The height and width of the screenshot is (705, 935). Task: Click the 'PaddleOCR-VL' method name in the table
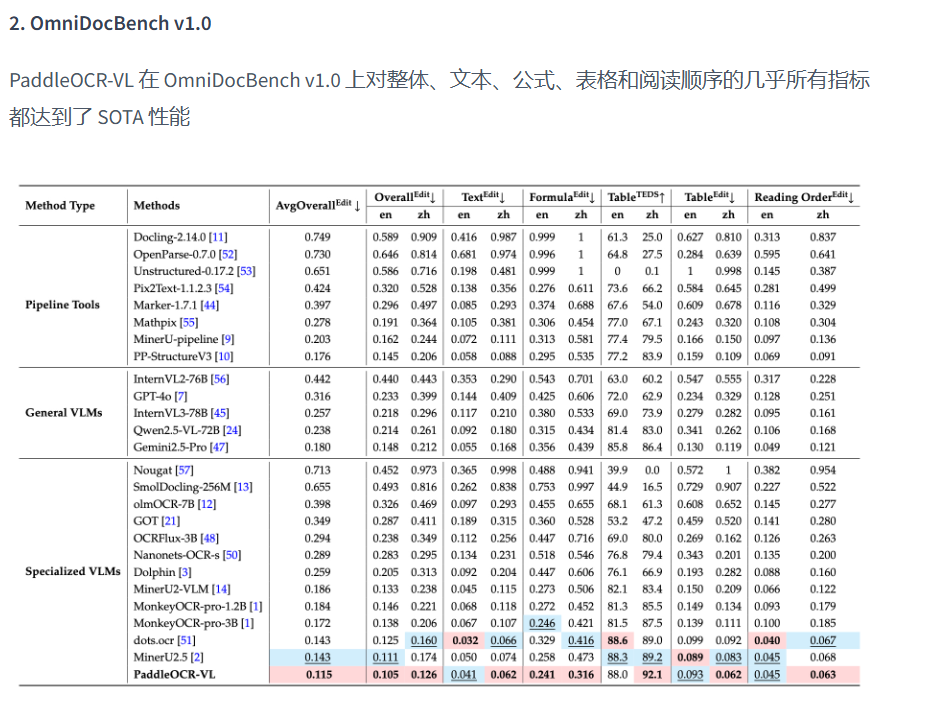(174, 675)
